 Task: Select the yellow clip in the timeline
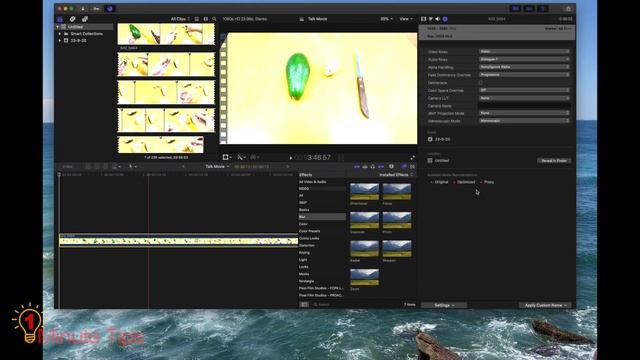pos(179,241)
